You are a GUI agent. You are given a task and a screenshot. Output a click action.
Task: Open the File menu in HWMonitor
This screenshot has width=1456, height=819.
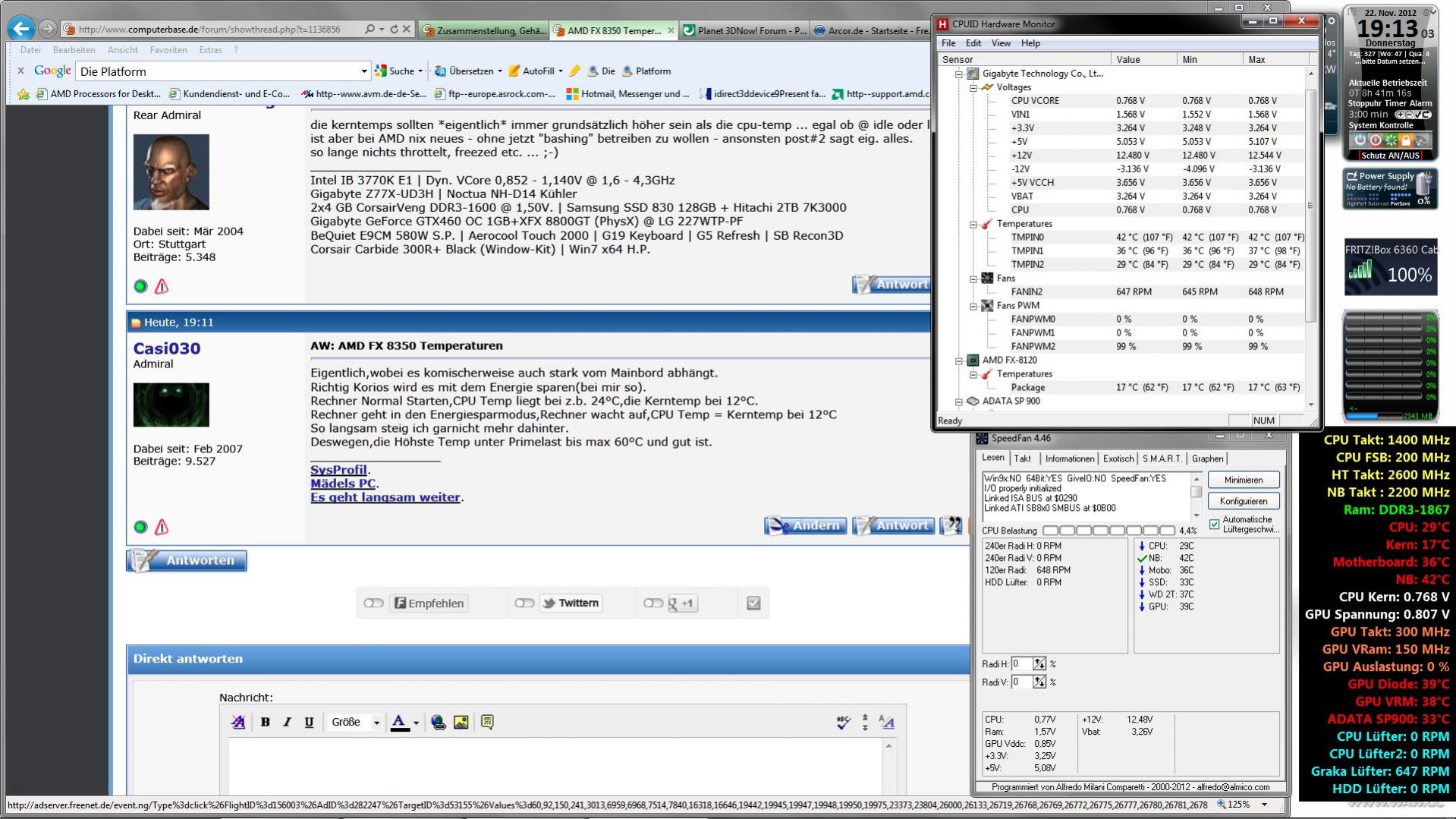(x=948, y=43)
